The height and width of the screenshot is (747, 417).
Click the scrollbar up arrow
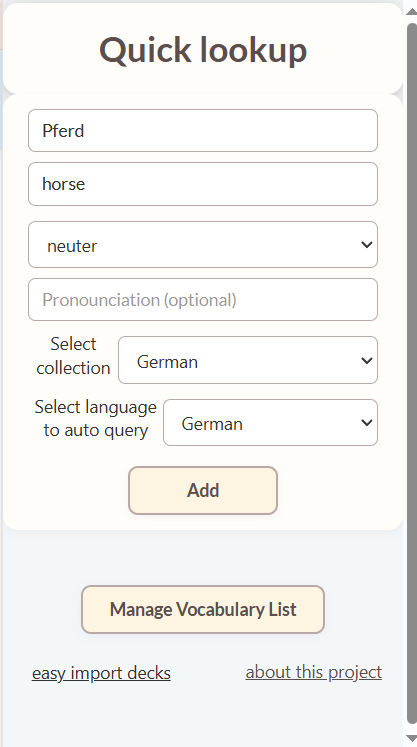click(x=412, y=11)
